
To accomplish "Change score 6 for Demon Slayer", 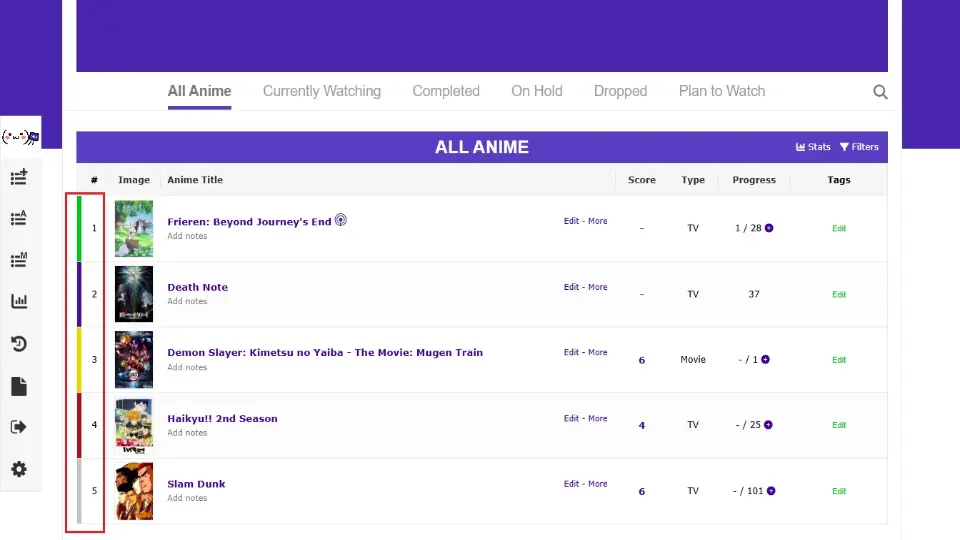I will (642, 360).
